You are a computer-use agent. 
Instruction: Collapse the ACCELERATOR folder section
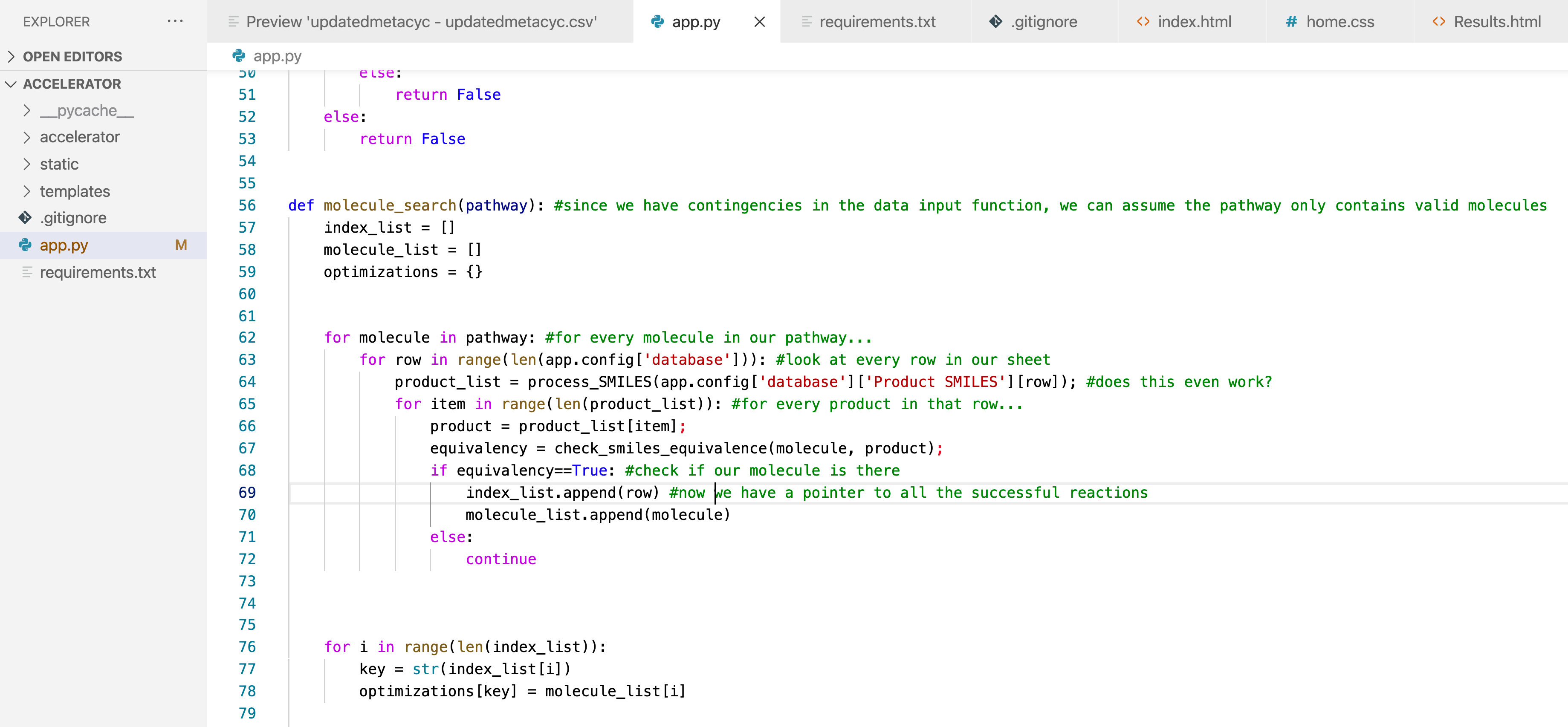(x=11, y=84)
